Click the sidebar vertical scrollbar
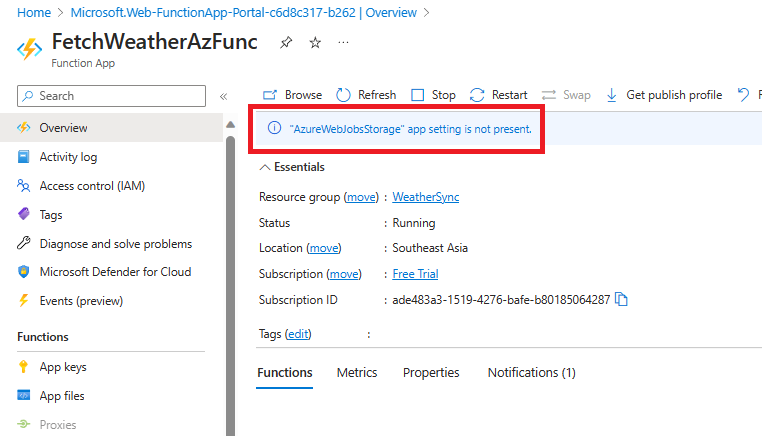The height and width of the screenshot is (436, 762). point(230,286)
